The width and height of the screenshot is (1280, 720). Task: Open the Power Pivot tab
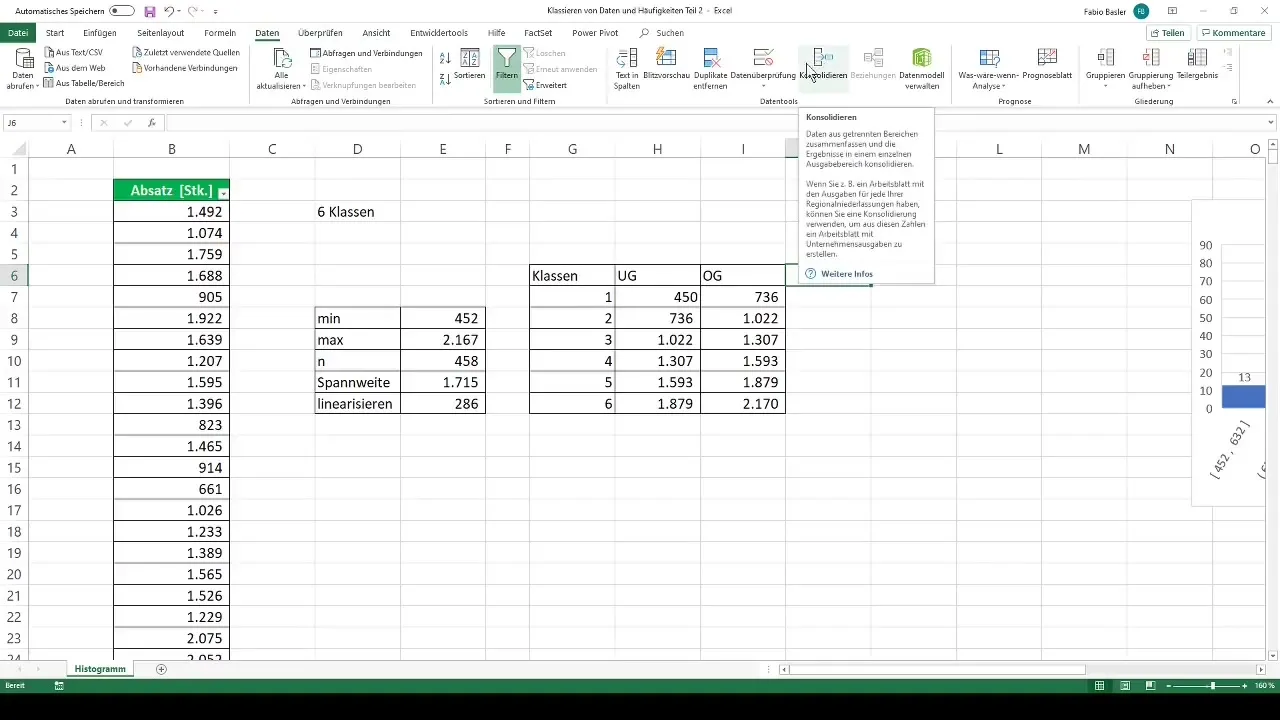[x=595, y=33]
